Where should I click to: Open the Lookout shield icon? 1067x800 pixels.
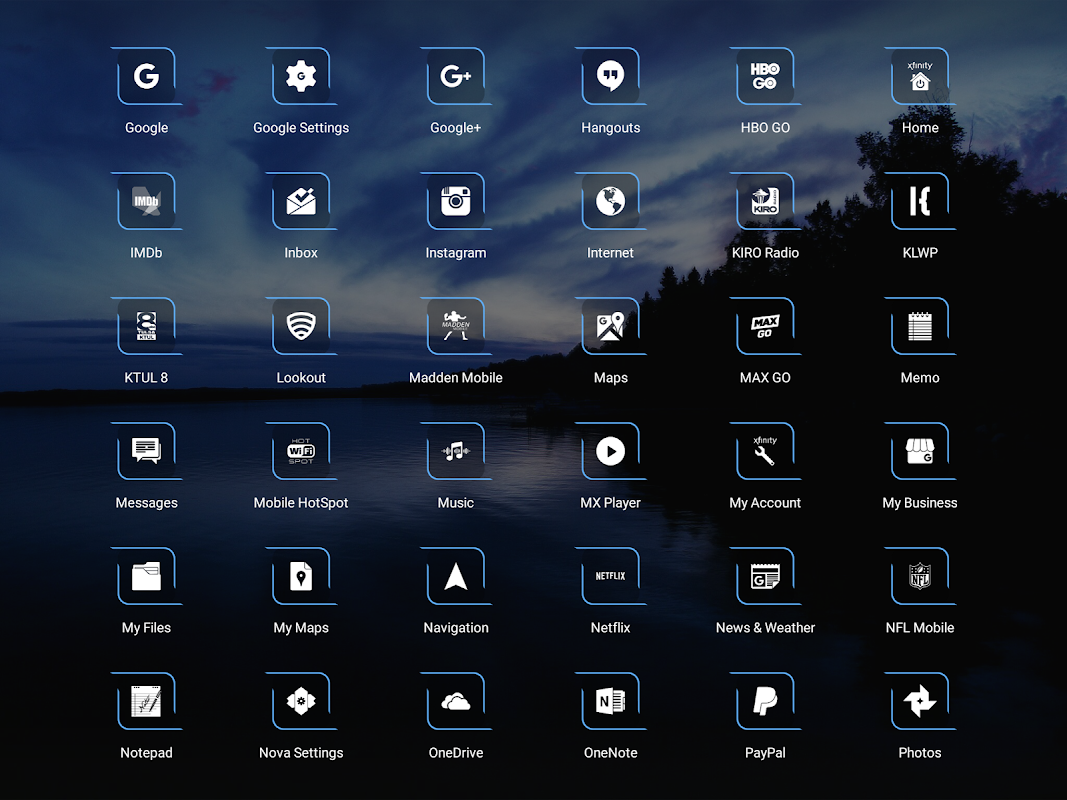pos(301,326)
